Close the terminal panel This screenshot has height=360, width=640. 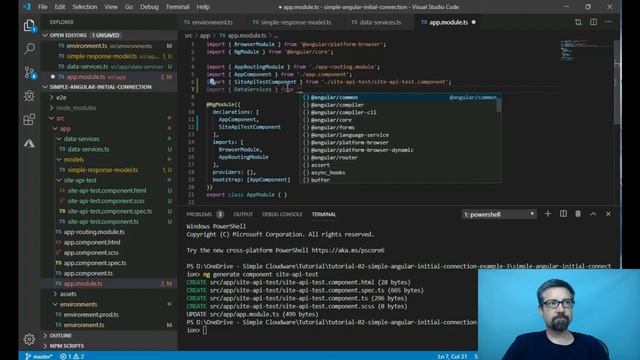[x=608, y=214]
